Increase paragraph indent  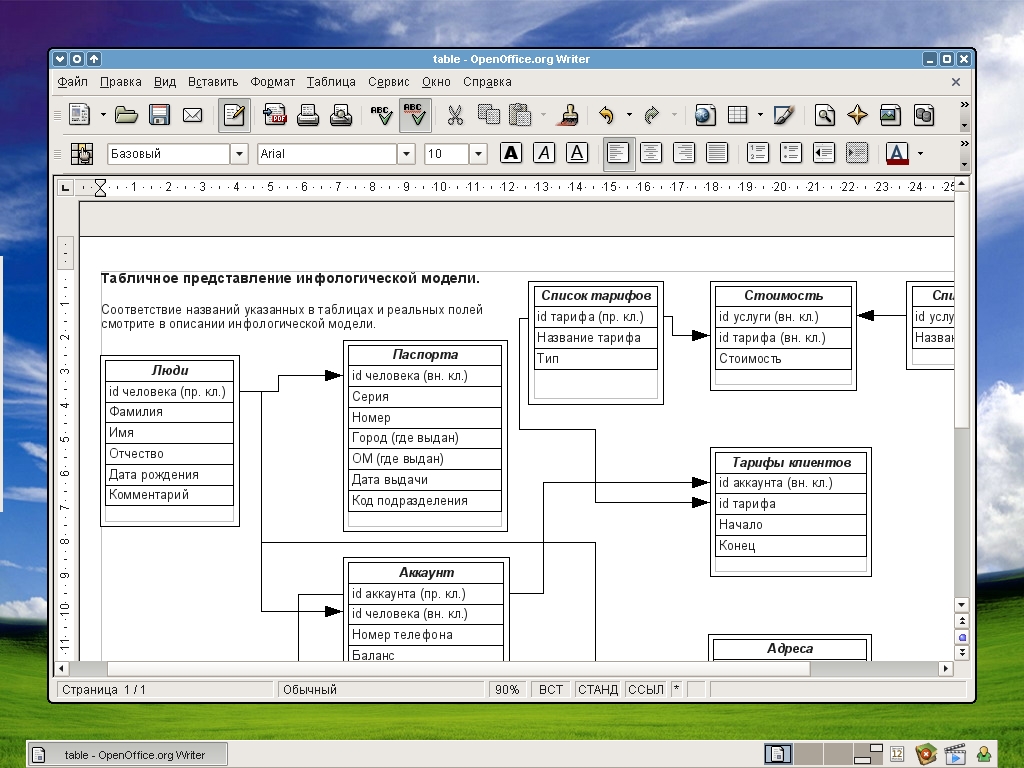[x=857, y=153]
